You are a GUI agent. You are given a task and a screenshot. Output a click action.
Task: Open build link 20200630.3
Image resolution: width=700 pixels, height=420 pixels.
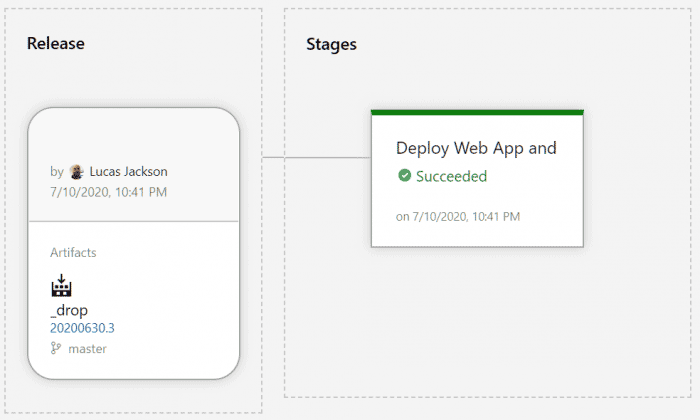[x=82, y=328]
